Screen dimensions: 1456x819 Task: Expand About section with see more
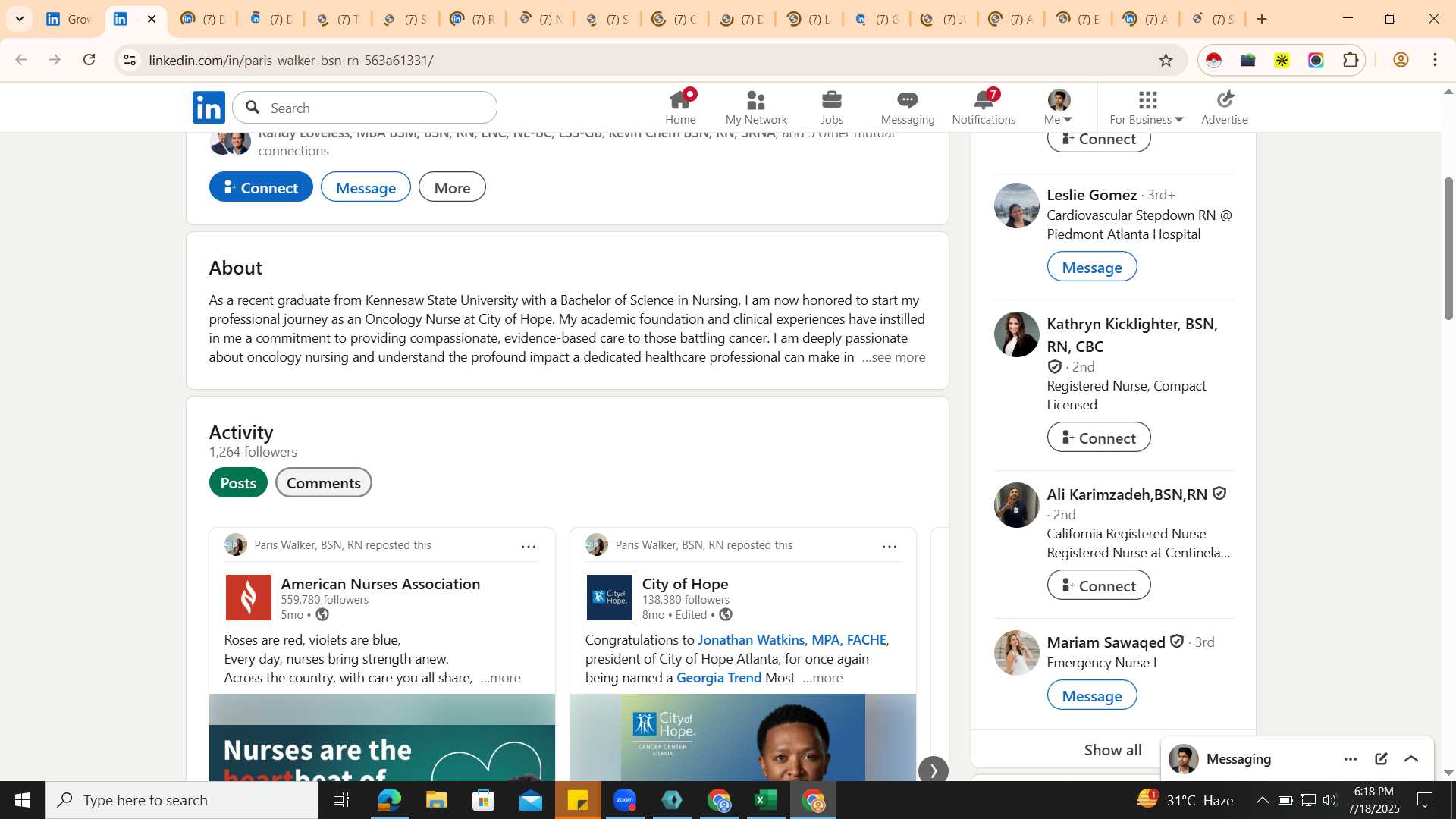pyautogui.click(x=894, y=357)
